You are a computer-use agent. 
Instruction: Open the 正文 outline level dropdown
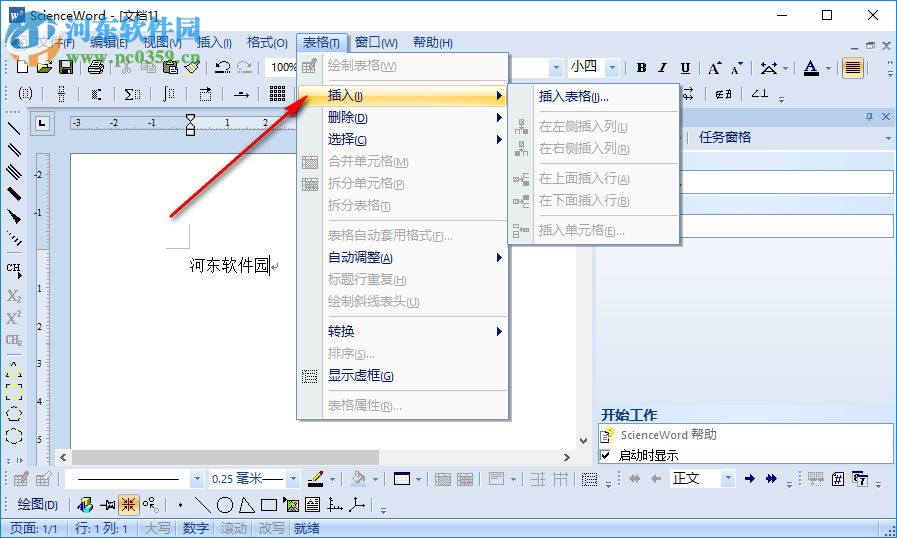[728, 478]
